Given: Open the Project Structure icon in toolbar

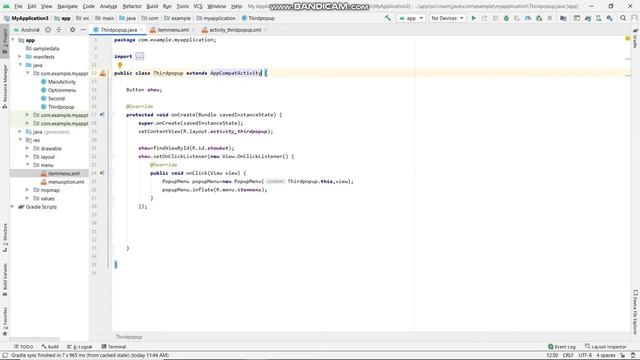Looking at the screenshot, I should coord(563,18).
